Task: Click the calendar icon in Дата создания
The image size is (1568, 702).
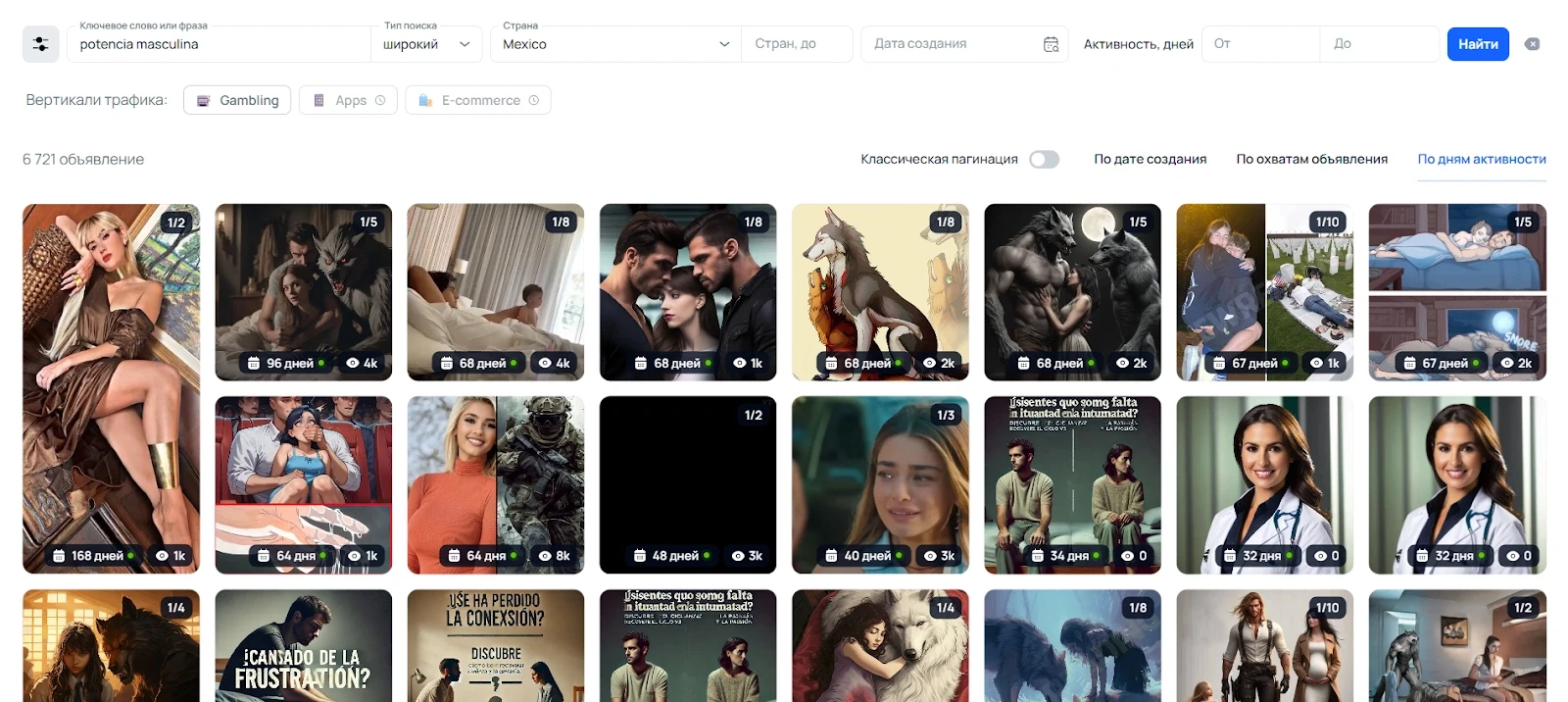Action: coord(1051,44)
